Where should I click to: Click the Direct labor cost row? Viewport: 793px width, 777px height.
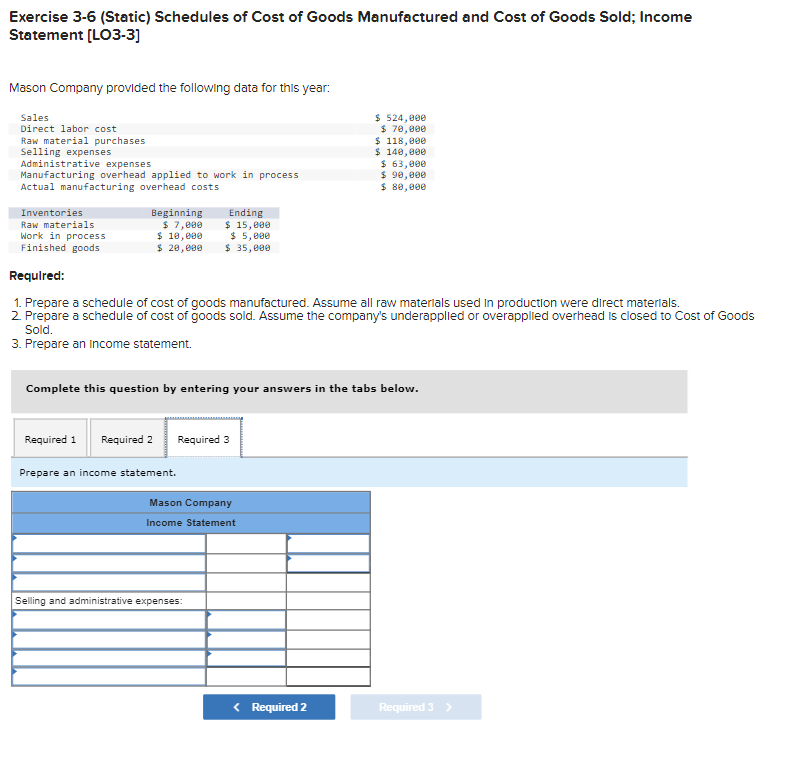point(222,129)
